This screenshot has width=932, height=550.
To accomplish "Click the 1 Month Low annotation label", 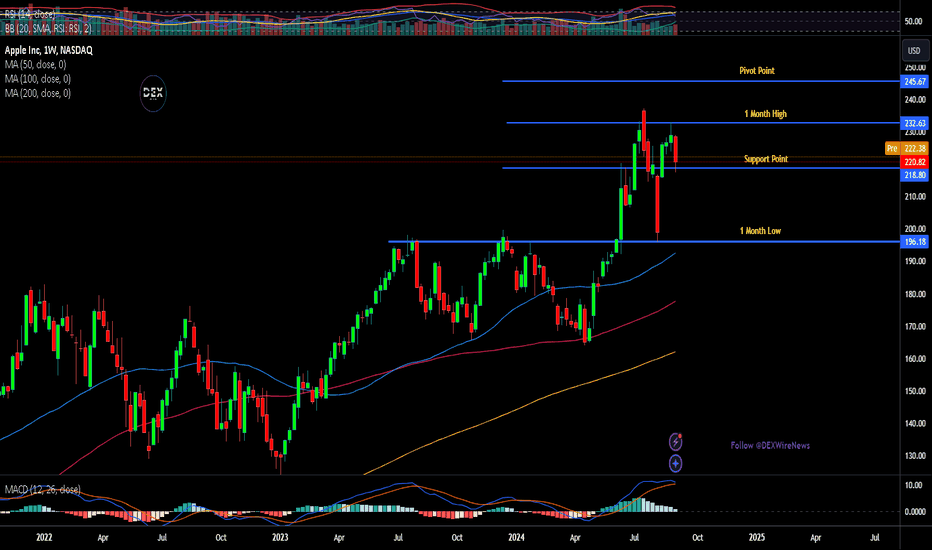I will (x=760, y=231).
